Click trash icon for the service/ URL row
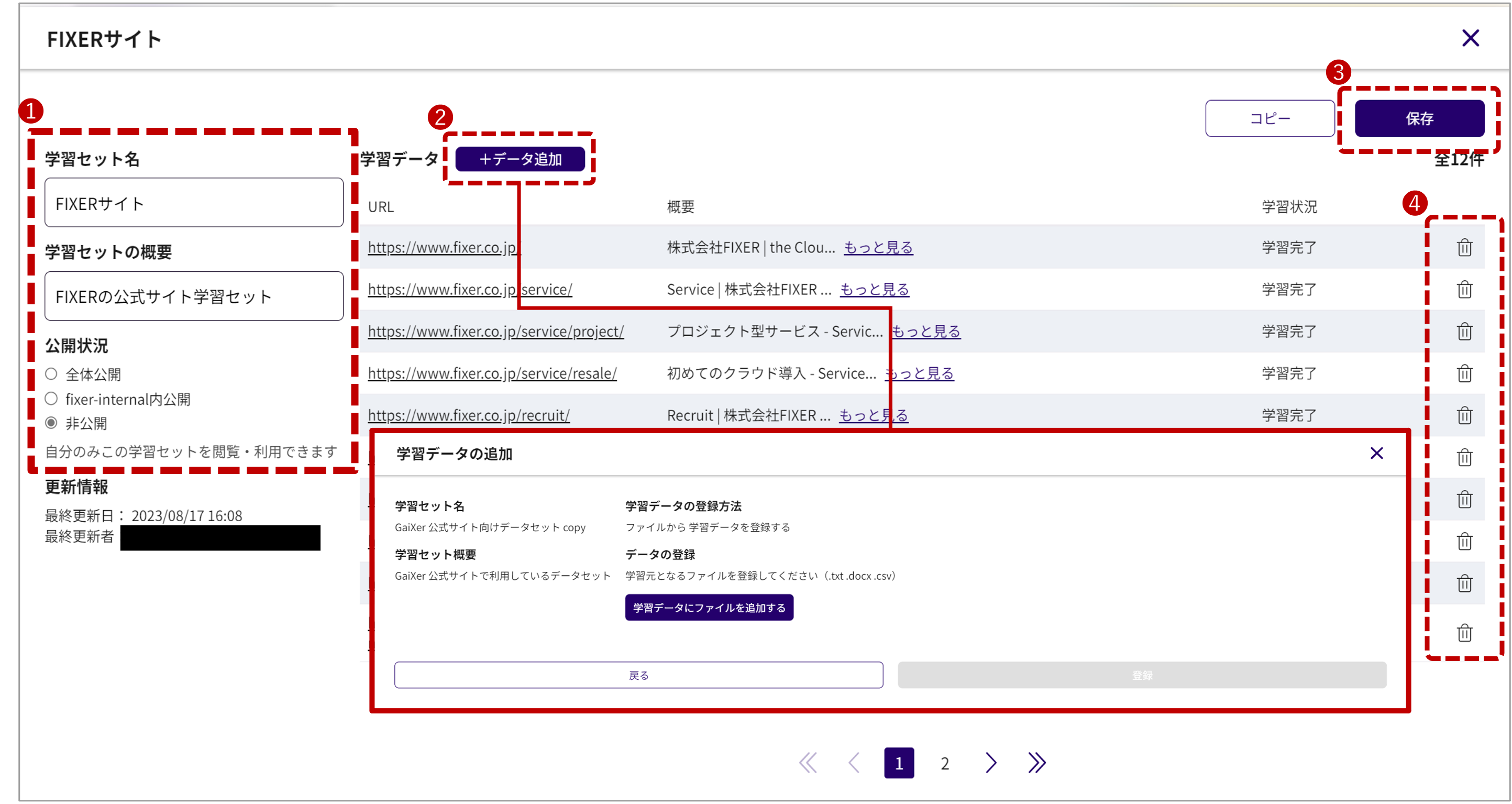The image size is (1512, 804). tap(1464, 289)
